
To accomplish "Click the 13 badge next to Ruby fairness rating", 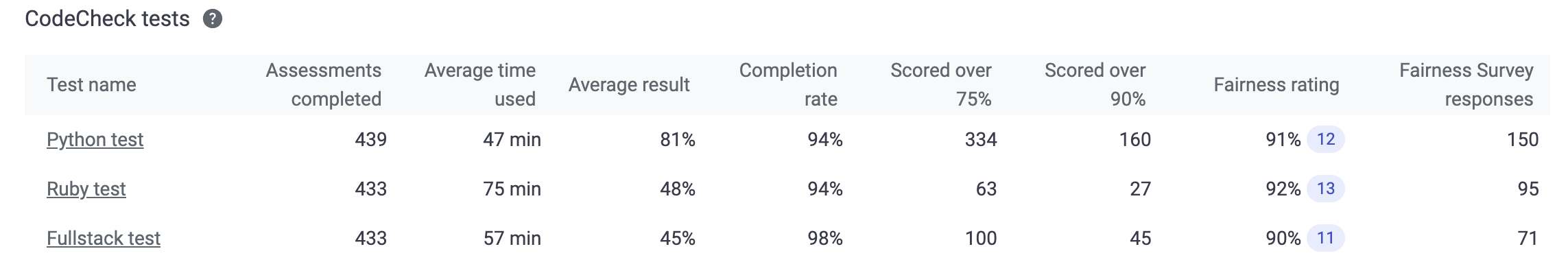I will pos(1325,189).
